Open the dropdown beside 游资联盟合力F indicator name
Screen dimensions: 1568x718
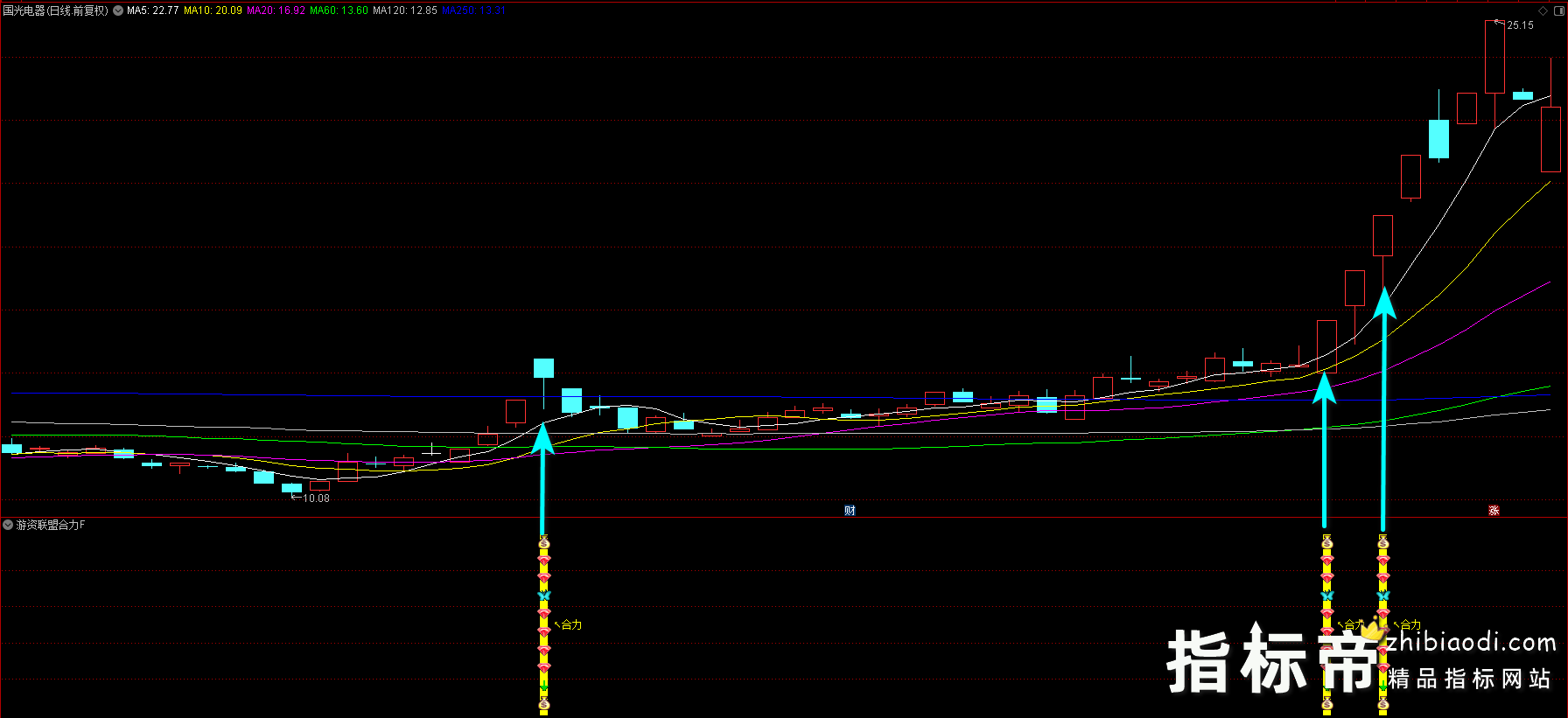8,525
